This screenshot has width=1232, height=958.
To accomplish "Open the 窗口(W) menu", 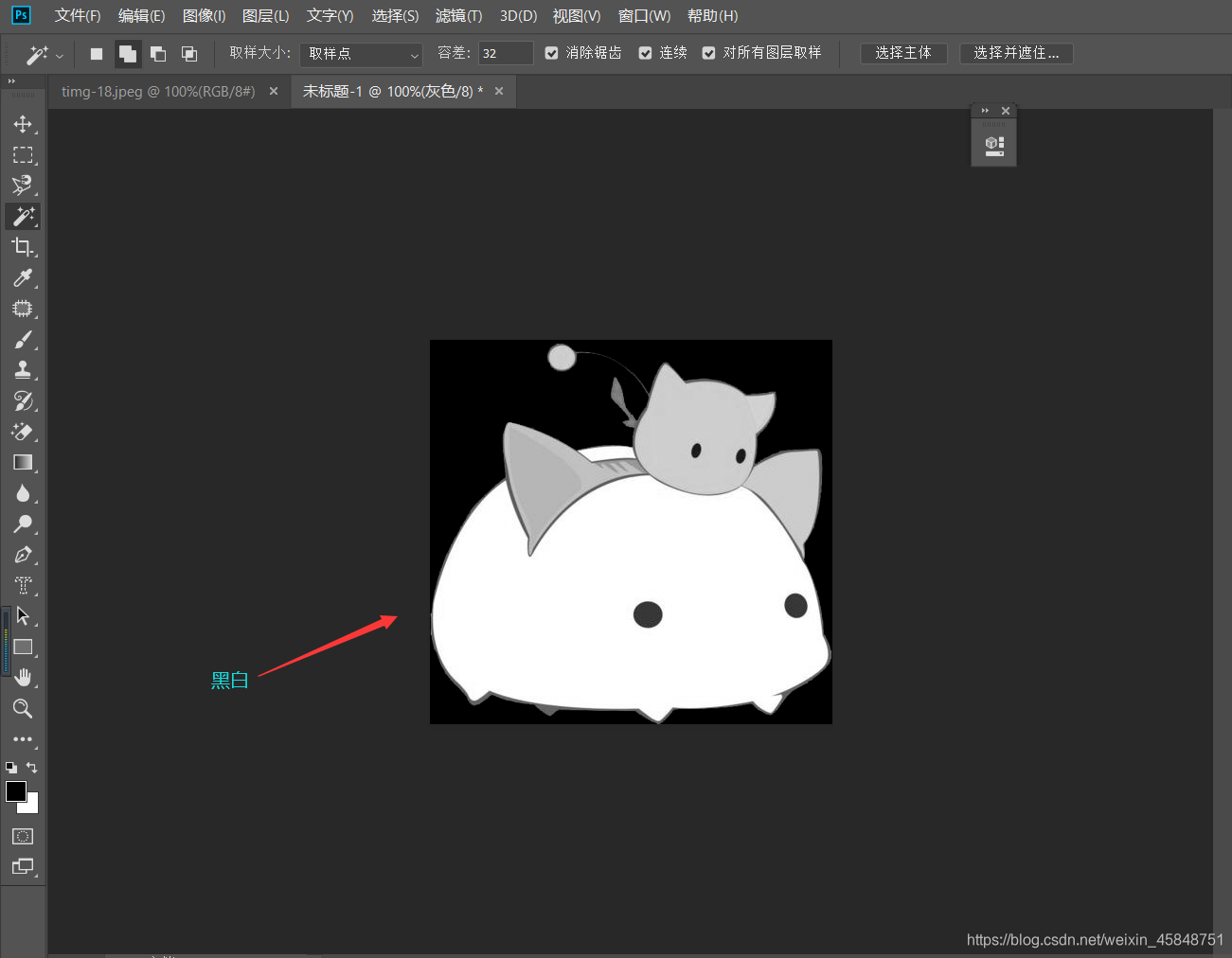I will coord(644,16).
